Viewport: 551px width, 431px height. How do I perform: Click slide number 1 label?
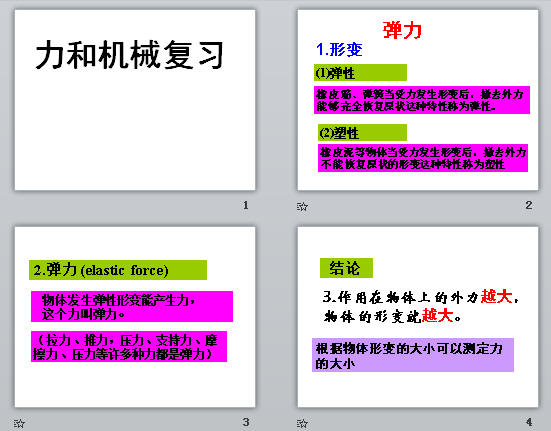(x=246, y=205)
